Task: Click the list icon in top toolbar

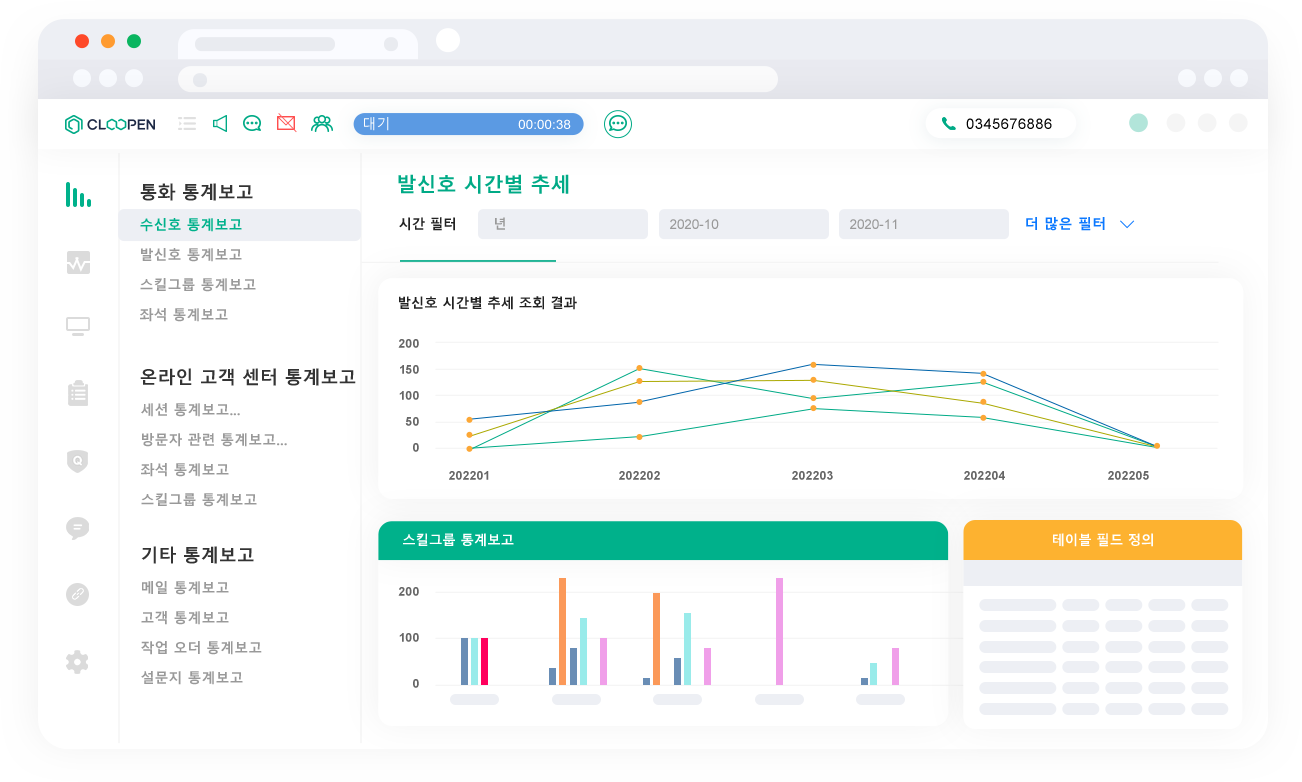Action: [x=187, y=124]
